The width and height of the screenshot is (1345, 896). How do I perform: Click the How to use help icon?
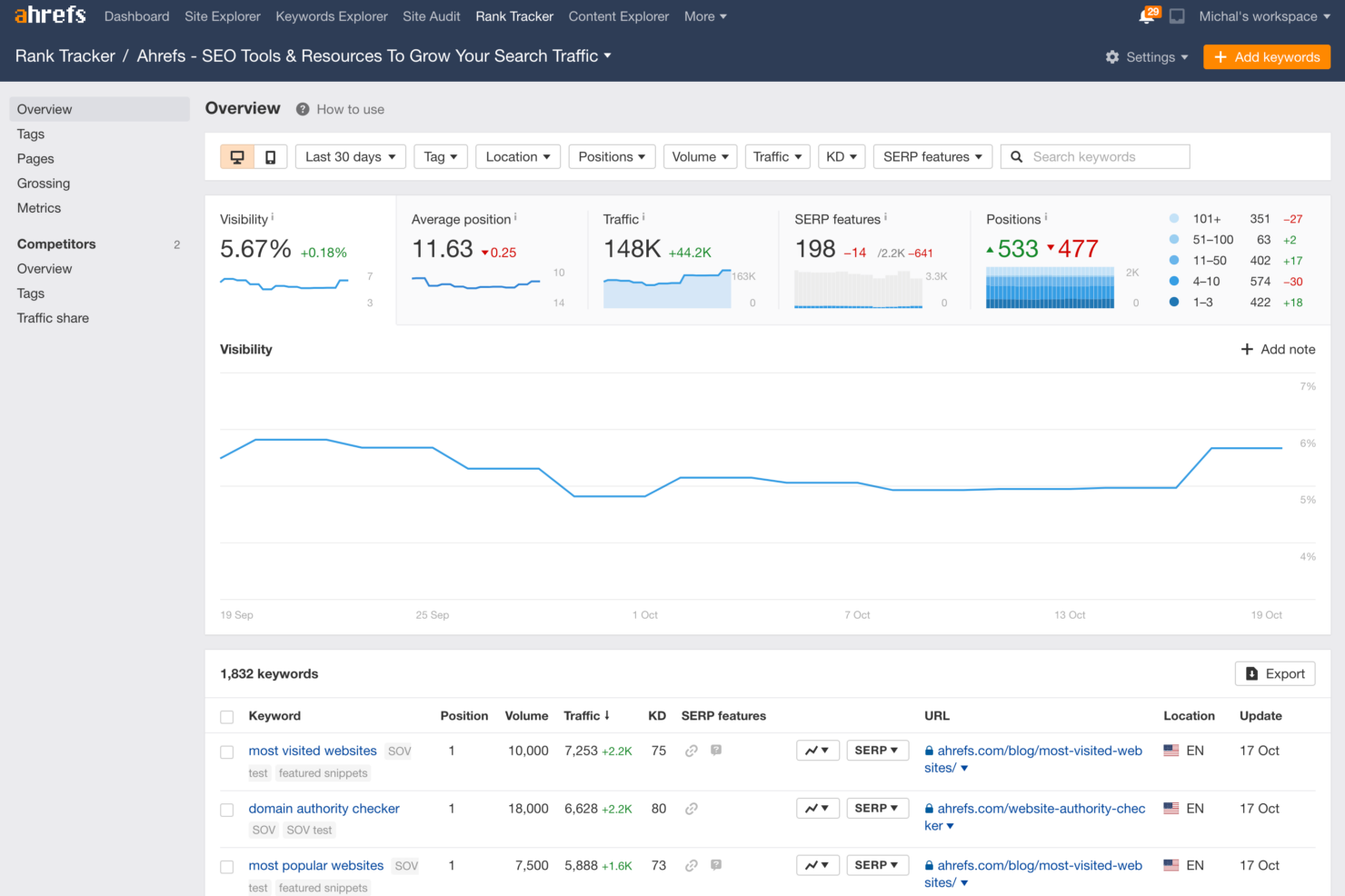click(x=303, y=109)
